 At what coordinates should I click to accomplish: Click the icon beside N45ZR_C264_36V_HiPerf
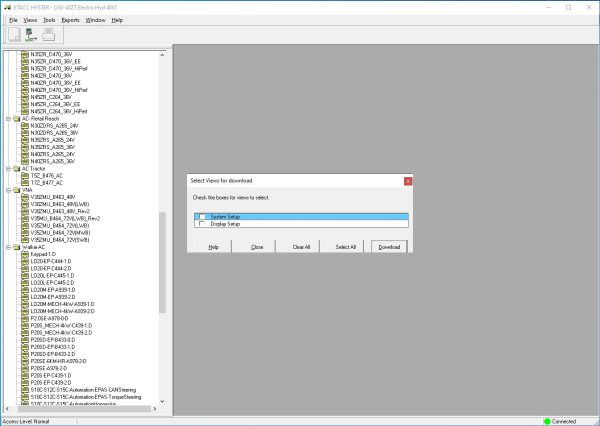point(25,111)
